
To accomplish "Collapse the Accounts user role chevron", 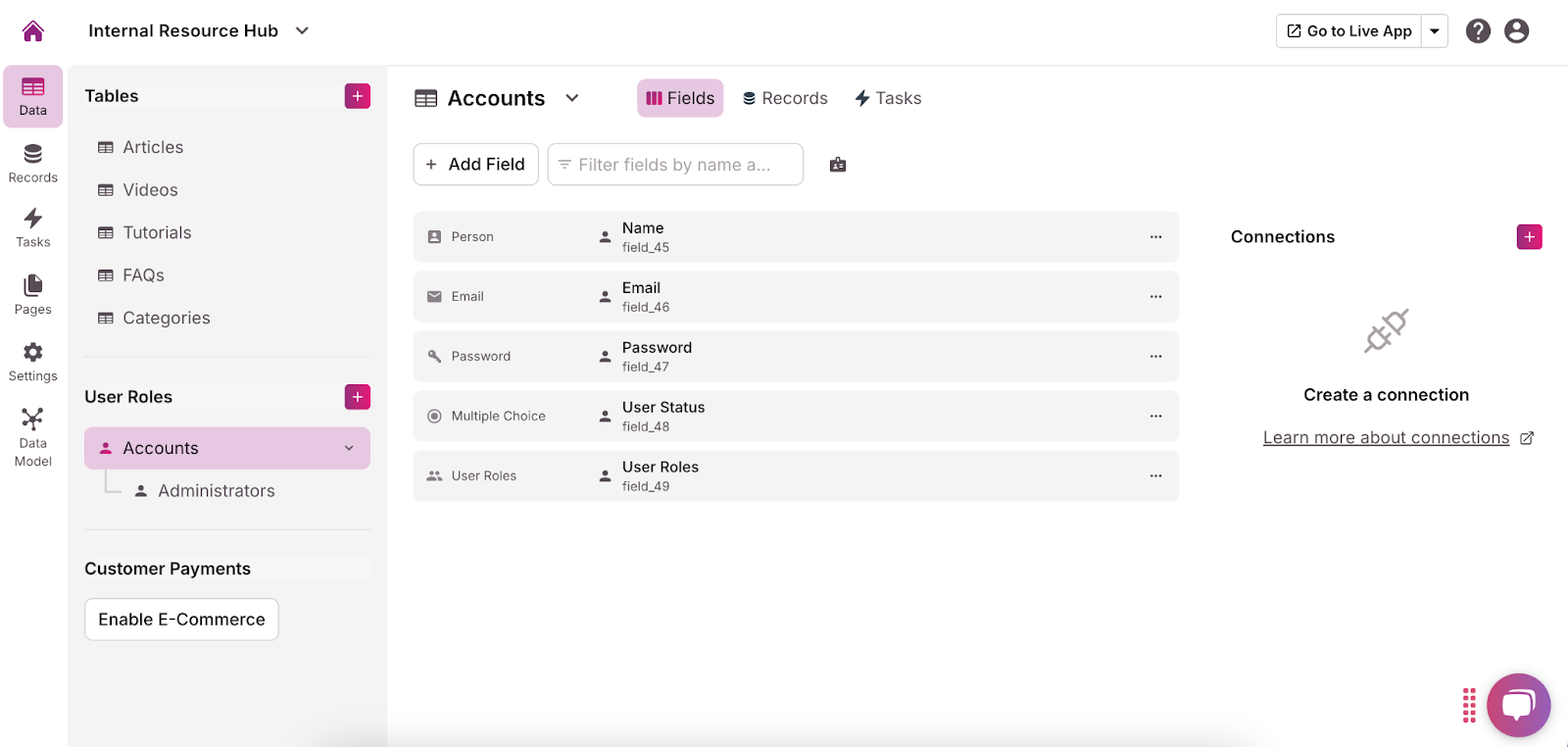I will click(x=349, y=448).
